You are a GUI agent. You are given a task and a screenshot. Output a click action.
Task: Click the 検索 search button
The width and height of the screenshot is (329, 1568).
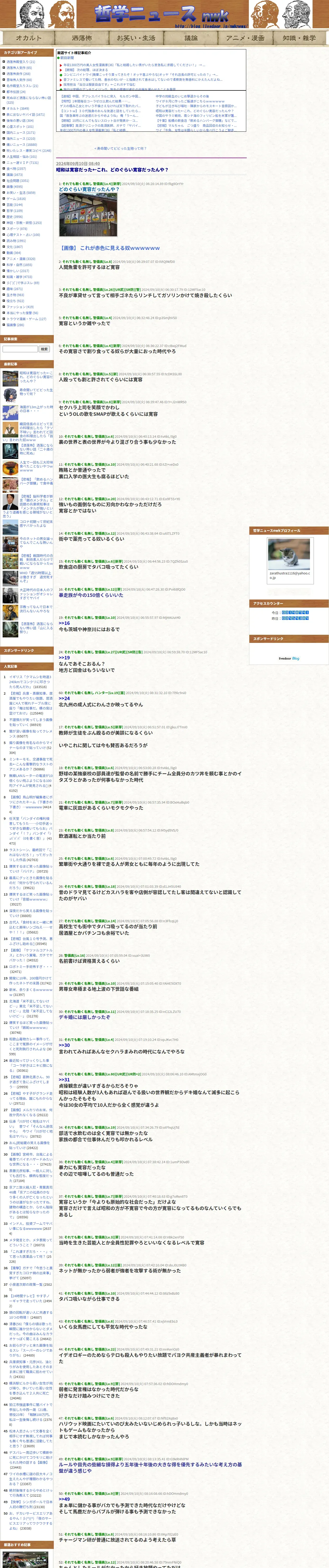44,349
